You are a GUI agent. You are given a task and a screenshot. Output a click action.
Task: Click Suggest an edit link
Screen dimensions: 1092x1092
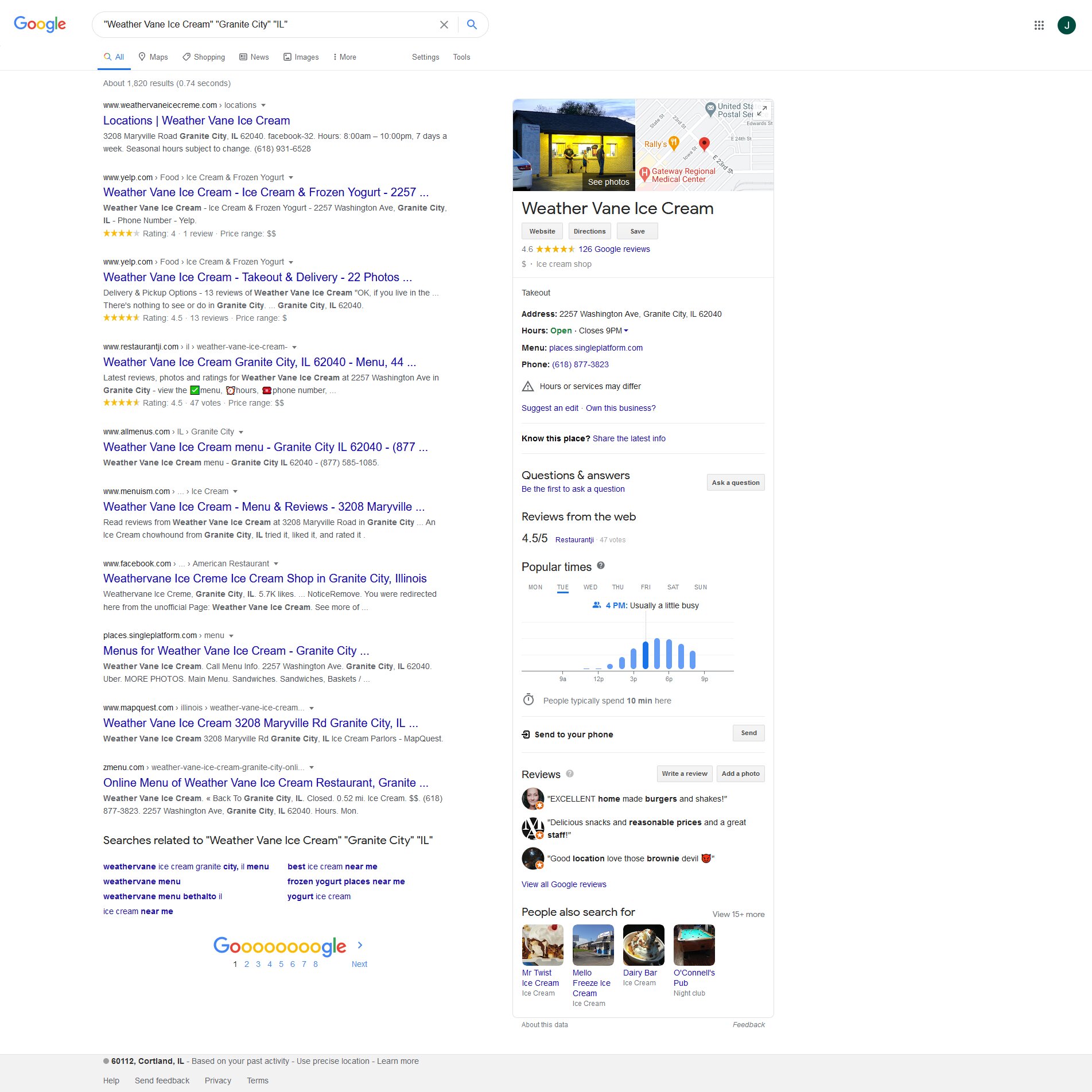coord(550,408)
